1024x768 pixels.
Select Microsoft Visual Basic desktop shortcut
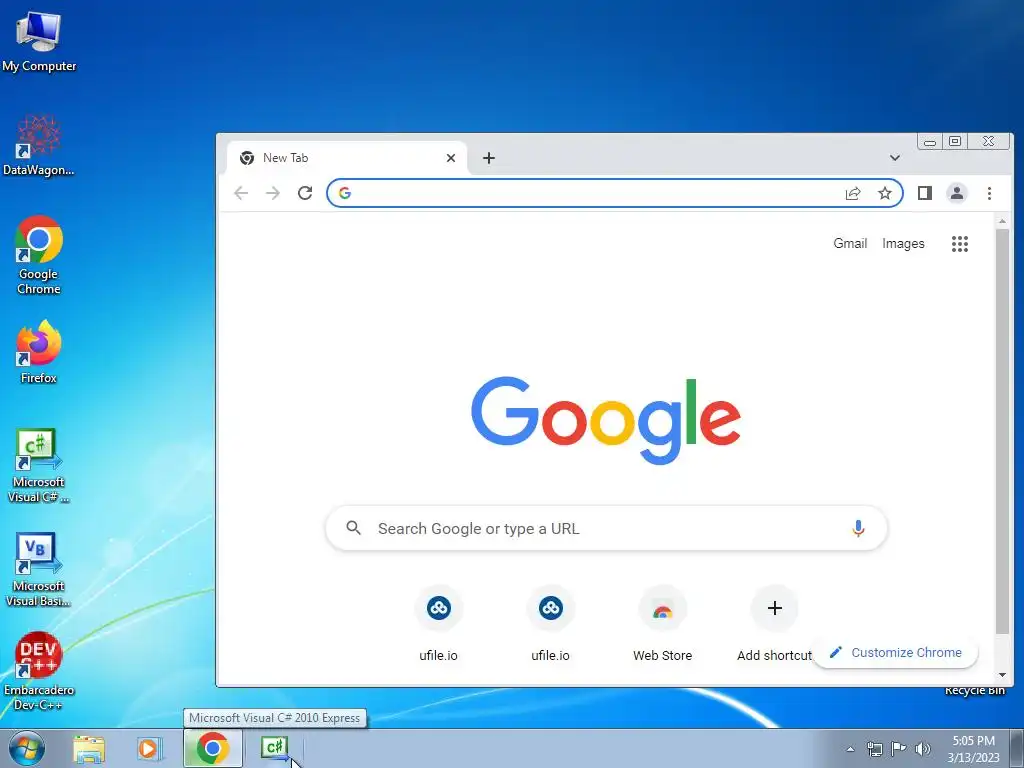[x=39, y=569]
